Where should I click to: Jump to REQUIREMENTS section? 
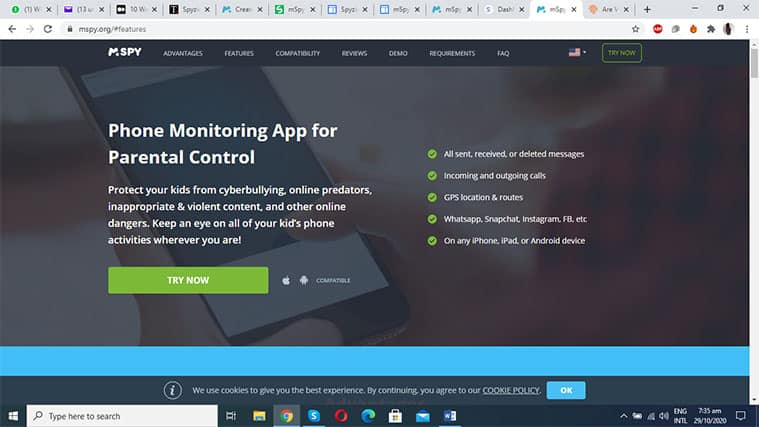[452, 53]
